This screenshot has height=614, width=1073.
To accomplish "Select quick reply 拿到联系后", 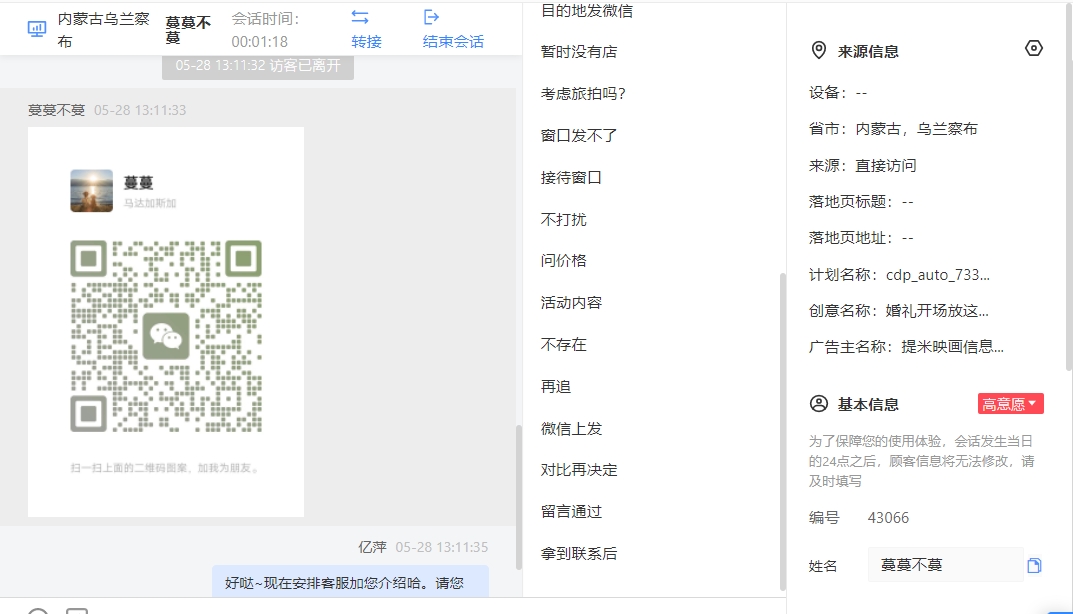I will coord(579,554).
